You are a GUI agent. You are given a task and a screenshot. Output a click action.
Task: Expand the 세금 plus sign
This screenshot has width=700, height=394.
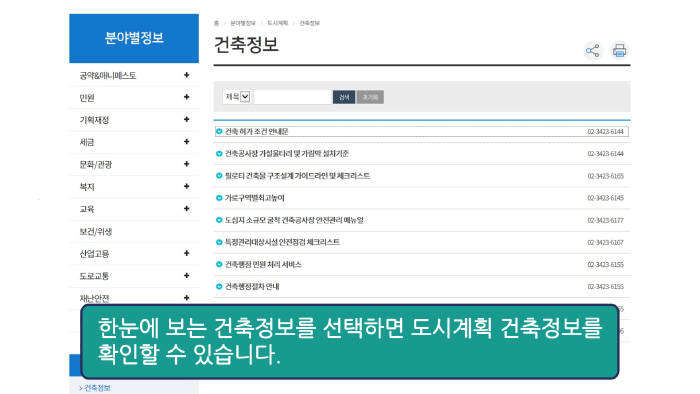tap(187, 141)
